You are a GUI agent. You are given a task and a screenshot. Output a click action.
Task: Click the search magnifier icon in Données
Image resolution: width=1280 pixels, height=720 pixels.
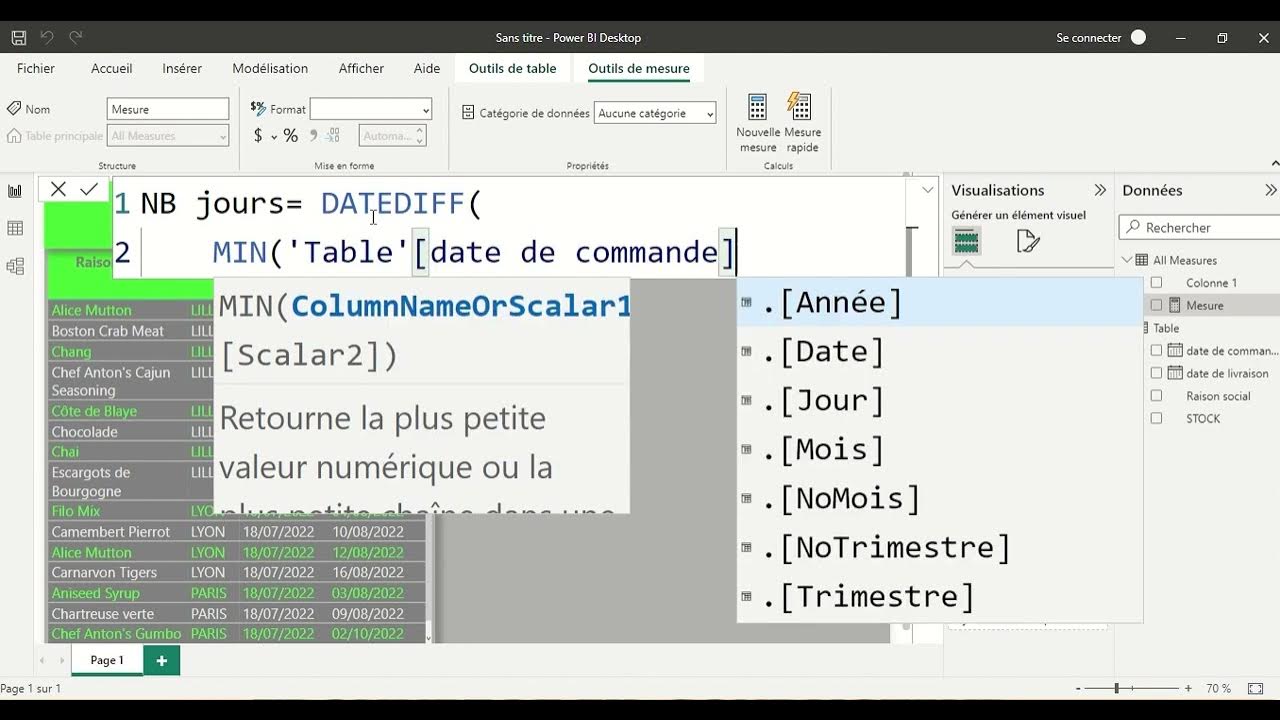tap(1133, 228)
